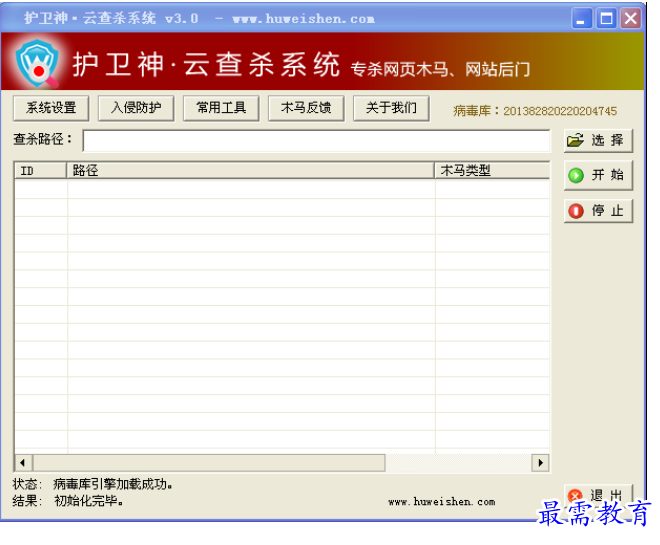
Task: Minimize the window from title bar
Action: [x=581, y=18]
